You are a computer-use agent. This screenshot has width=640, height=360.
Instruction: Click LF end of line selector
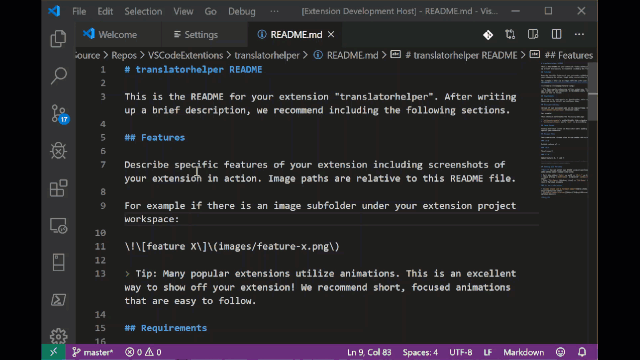click(488, 352)
